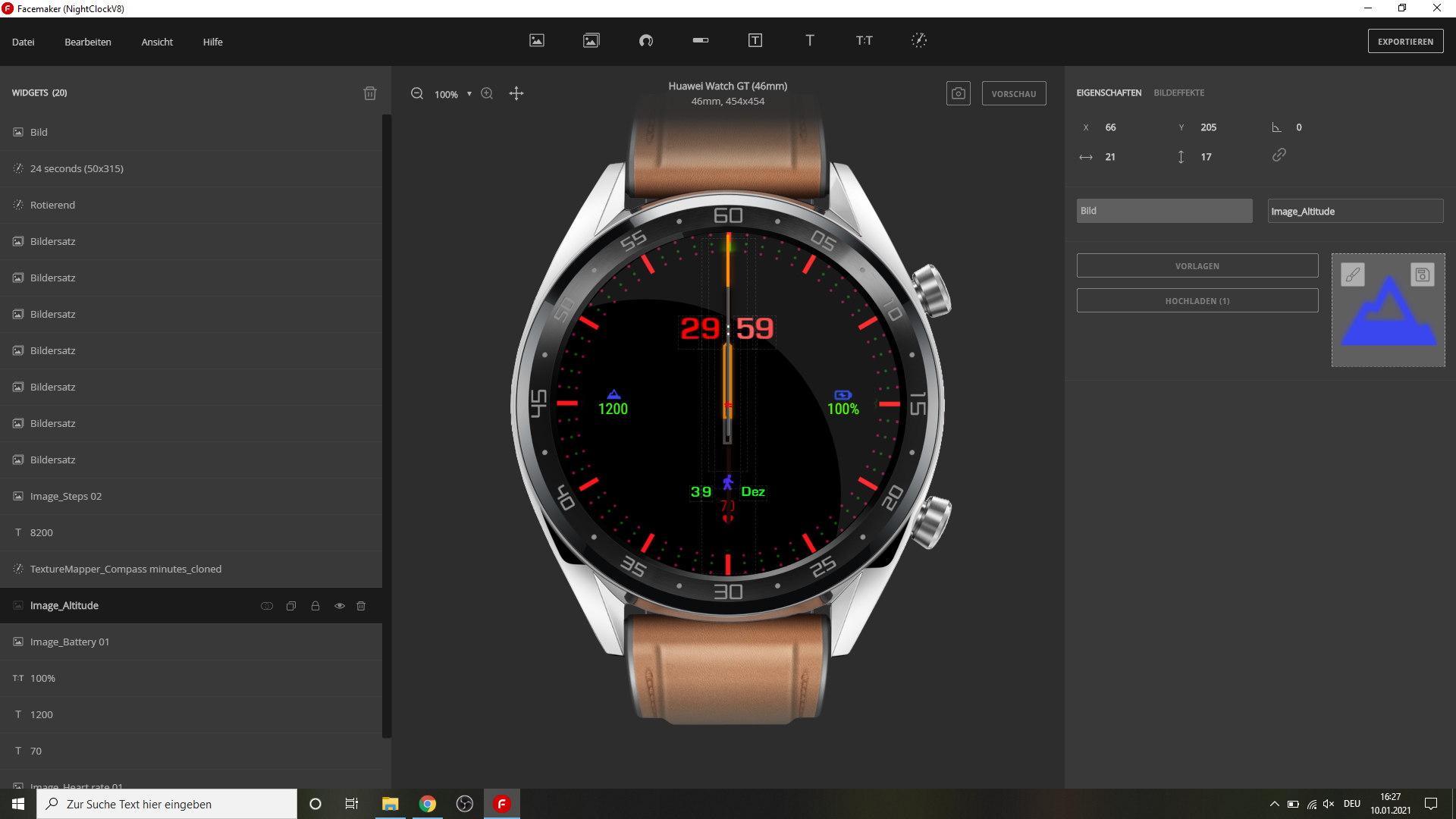Toggle aspect ratio link icon
The height and width of the screenshot is (819, 1456).
coord(1279,155)
